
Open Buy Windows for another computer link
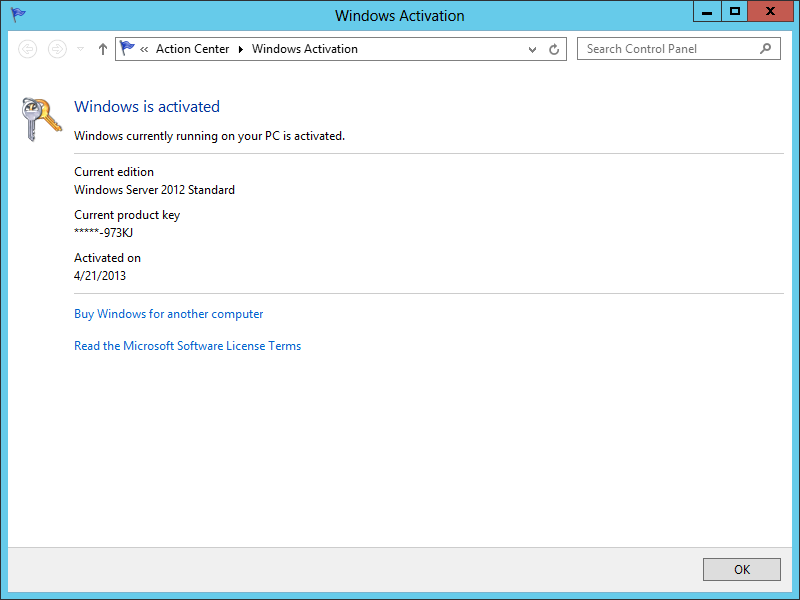pos(168,314)
